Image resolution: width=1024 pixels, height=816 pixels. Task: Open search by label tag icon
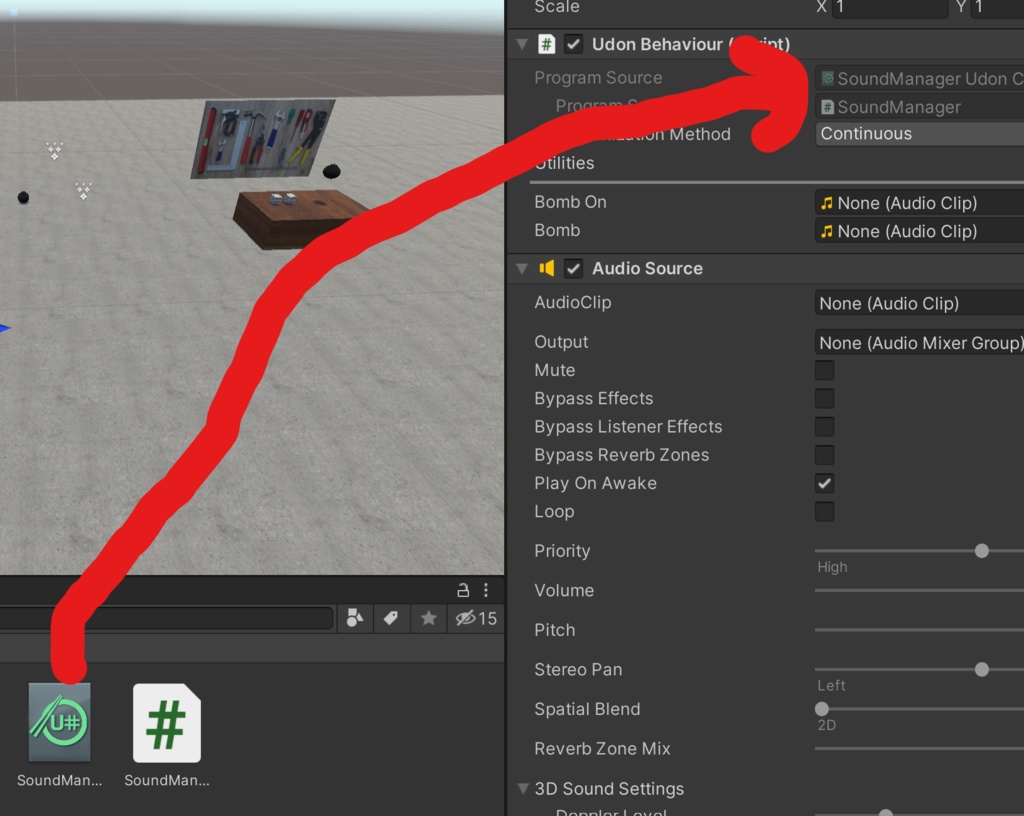tap(391, 618)
